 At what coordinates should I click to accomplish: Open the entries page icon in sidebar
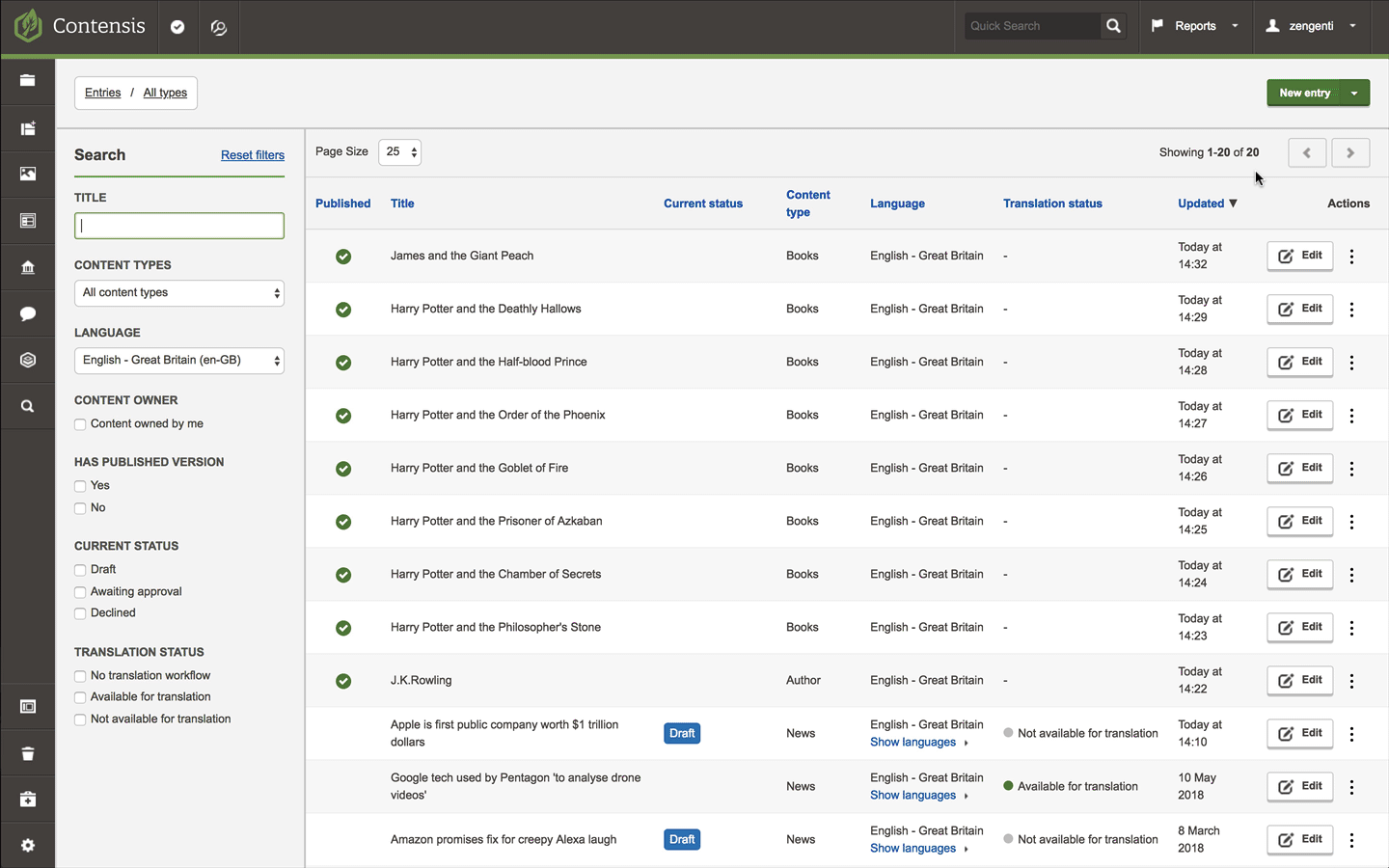(28, 128)
